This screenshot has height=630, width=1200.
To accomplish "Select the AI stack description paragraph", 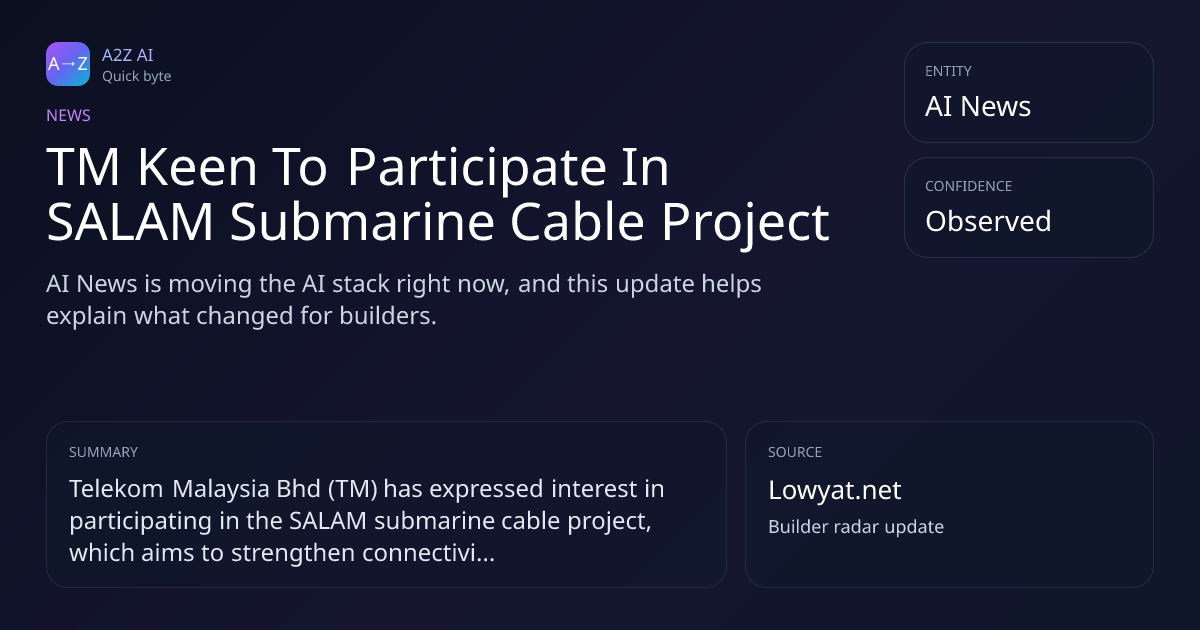I will pyautogui.click(x=404, y=300).
